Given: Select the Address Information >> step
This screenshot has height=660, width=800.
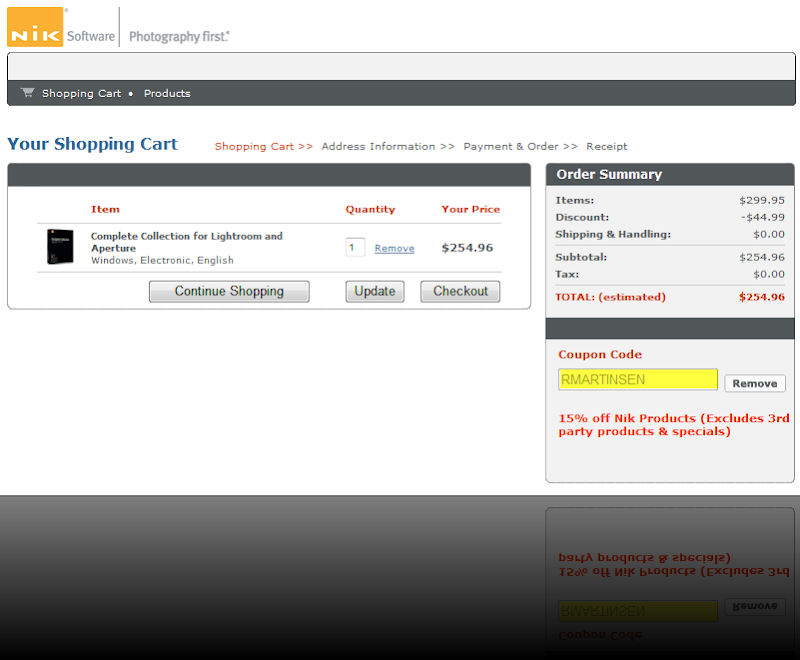Looking at the screenshot, I should 388,146.
